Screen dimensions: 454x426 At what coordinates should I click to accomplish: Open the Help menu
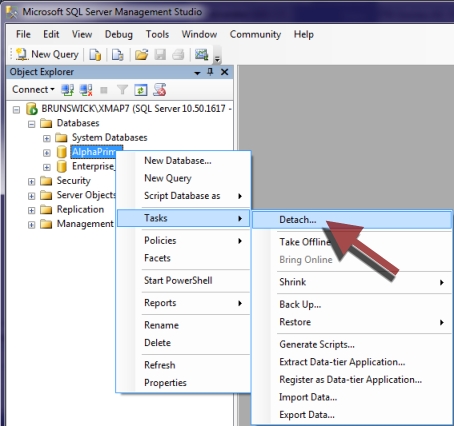[304, 34]
